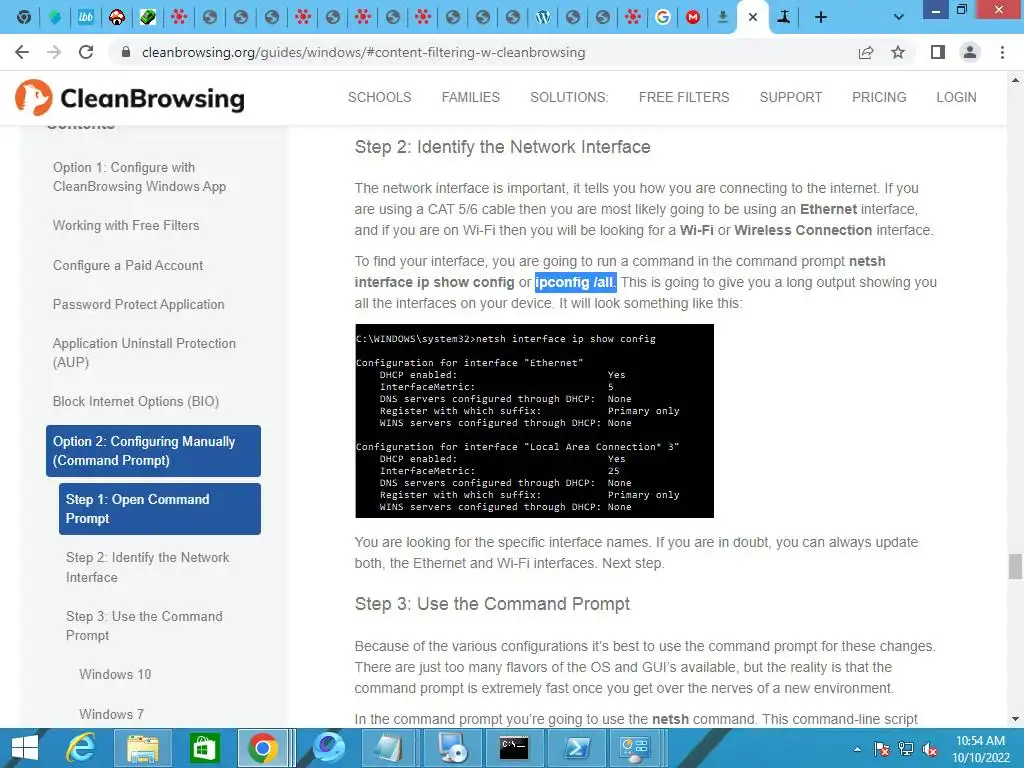
Task: Go back to the previous page
Action: click(x=22, y=52)
